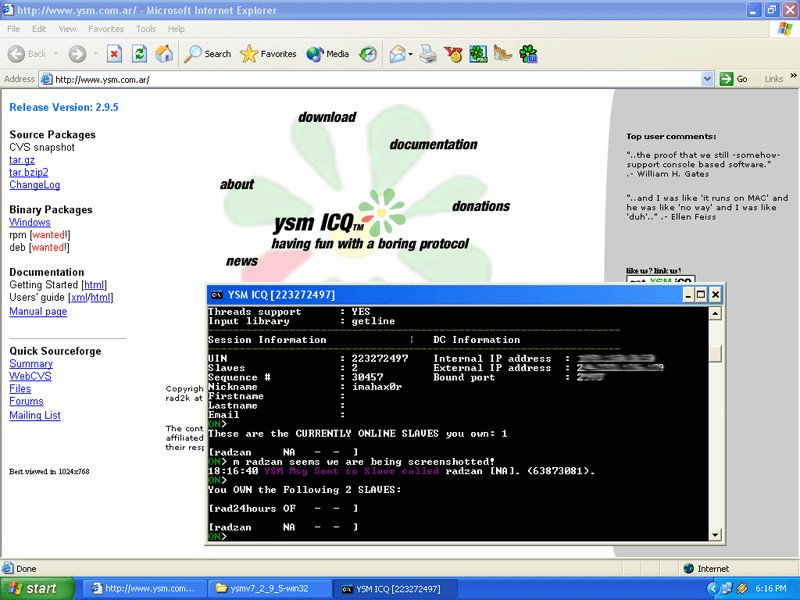The width and height of the screenshot is (800, 600).
Task: Click the rpm wanted! link
Action: pyautogui.click(x=49, y=235)
